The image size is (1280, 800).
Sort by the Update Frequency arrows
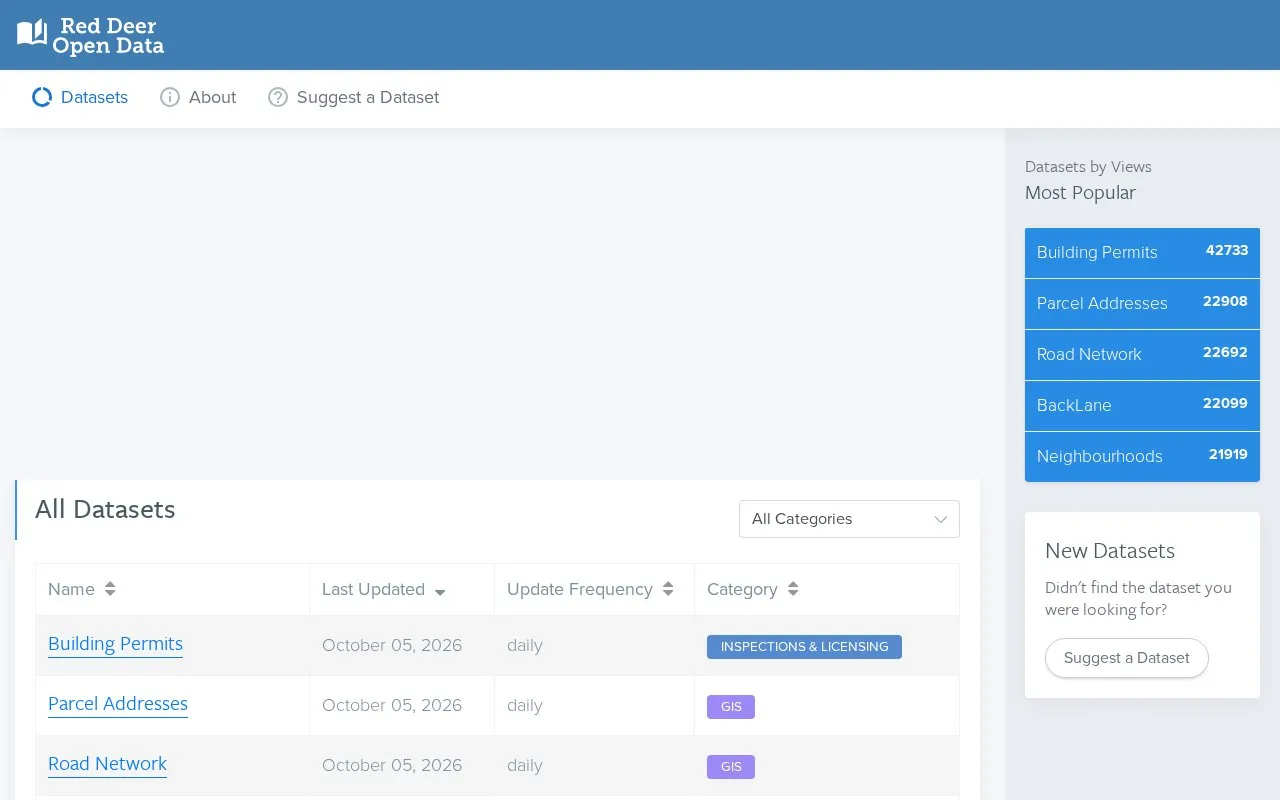668,589
